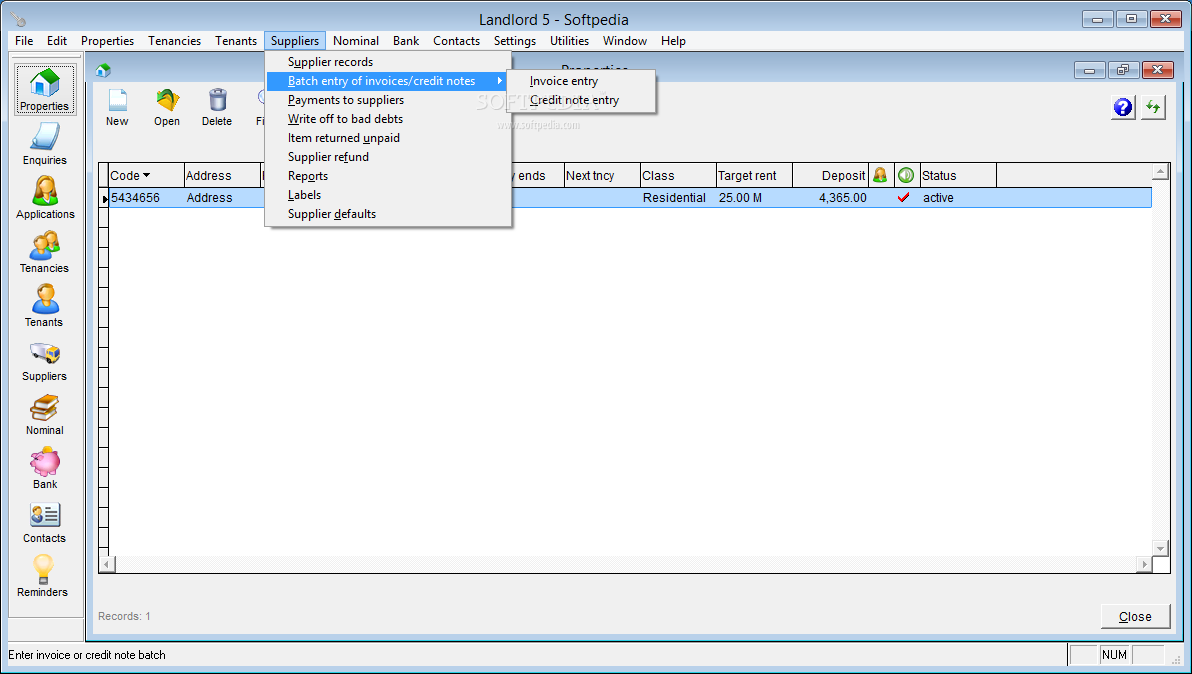The image size is (1192, 674).
Task: Expand the Batch entry submenu arrow
Action: [x=499, y=81]
